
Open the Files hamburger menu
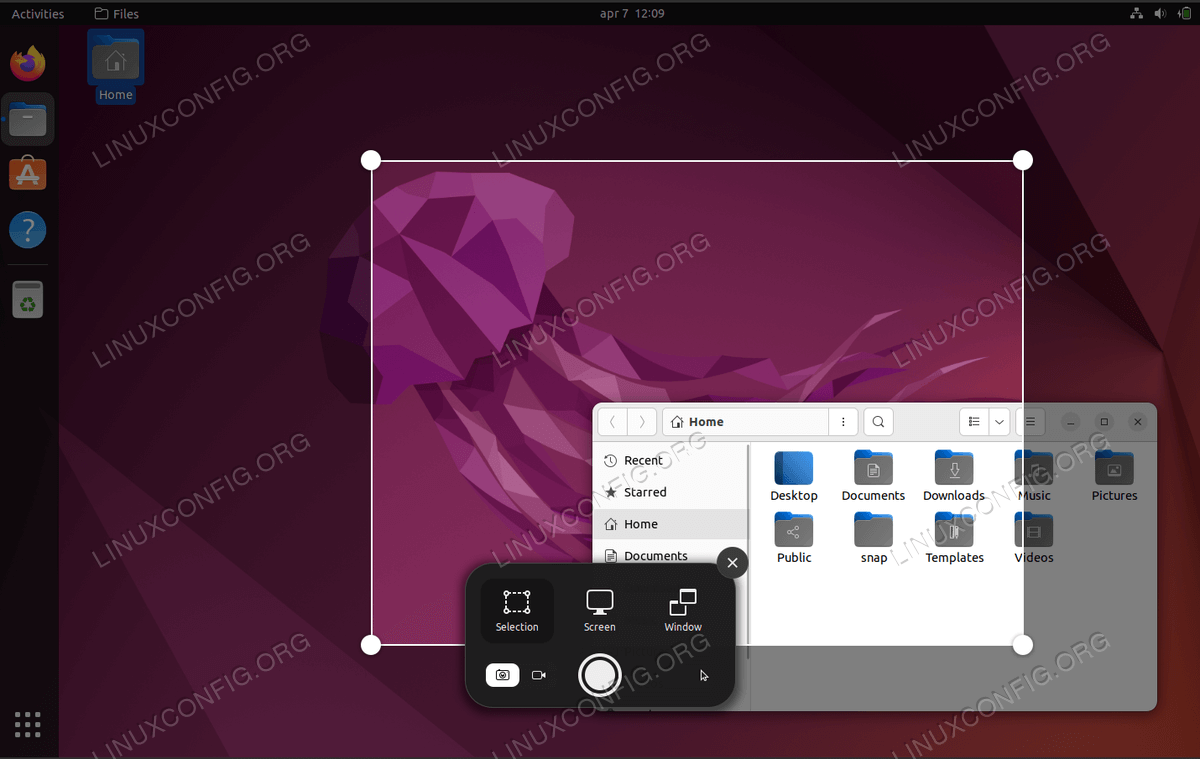[1032, 422]
